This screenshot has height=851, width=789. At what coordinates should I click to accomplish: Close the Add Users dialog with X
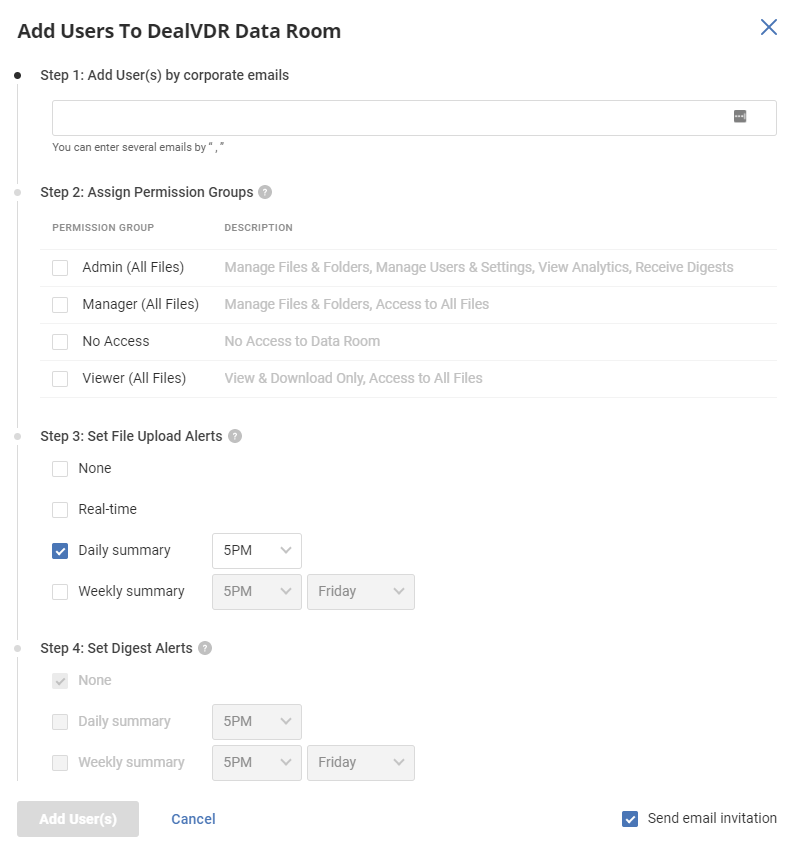[x=768, y=27]
